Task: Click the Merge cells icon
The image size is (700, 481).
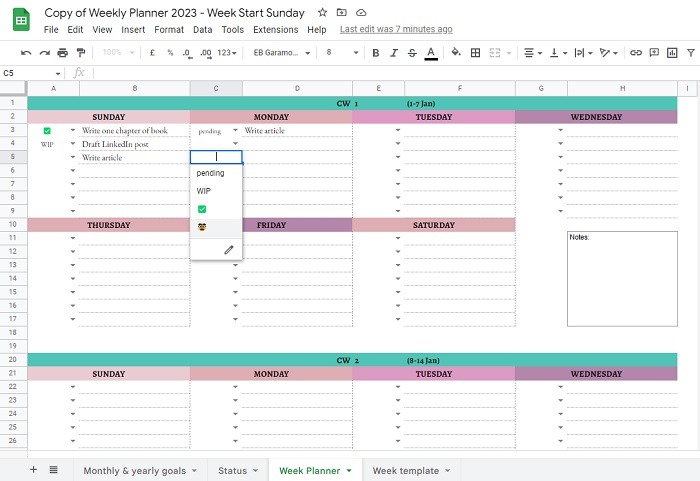Action: pos(495,53)
